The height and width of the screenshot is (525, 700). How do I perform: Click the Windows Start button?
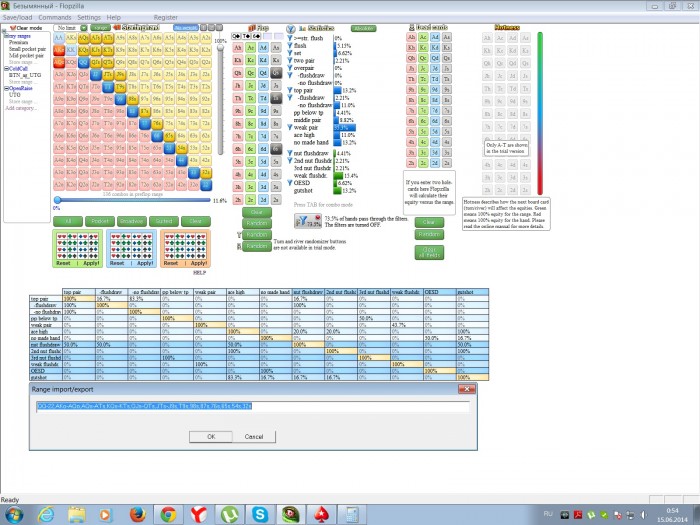pos(14,514)
